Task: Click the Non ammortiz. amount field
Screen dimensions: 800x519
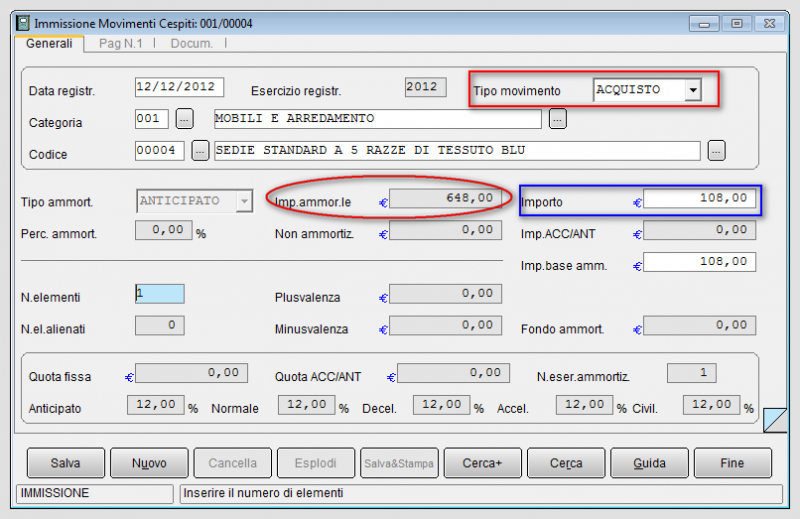Action: click(x=445, y=230)
